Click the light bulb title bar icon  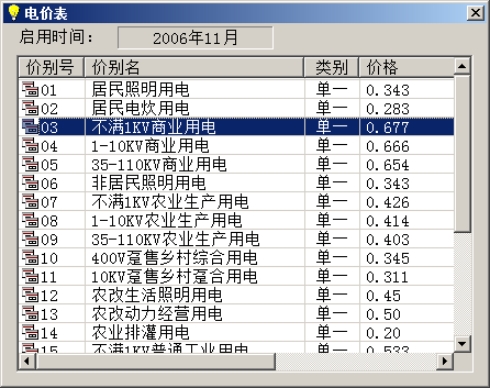pyautogui.click(x=14, y=13)
